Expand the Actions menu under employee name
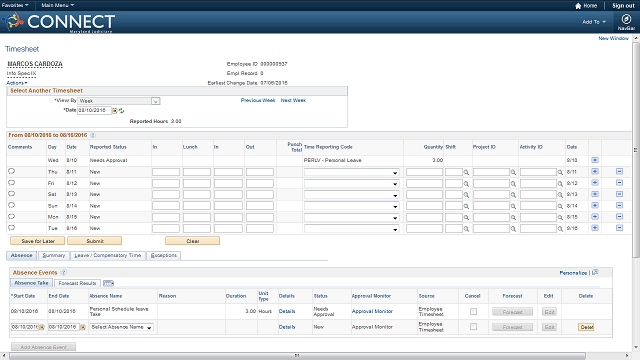Screen dimensions: 640x360 point(17,83)
